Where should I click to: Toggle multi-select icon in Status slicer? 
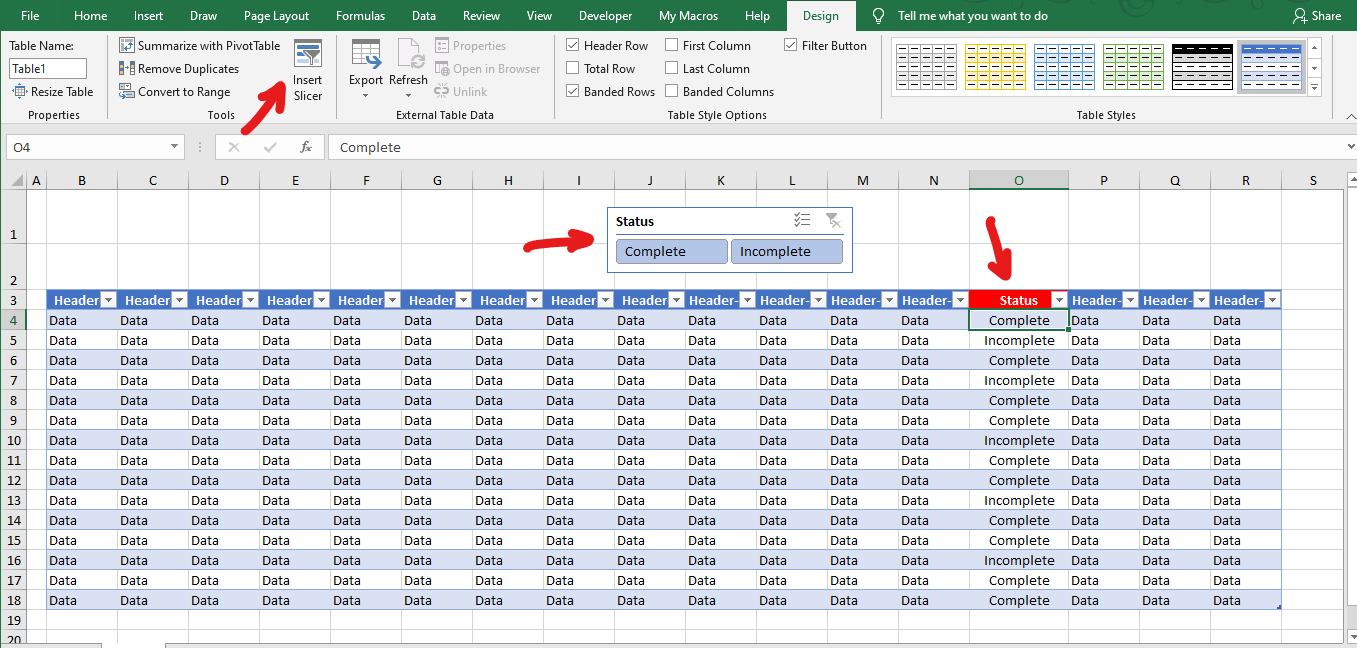(x=801, y=221)
